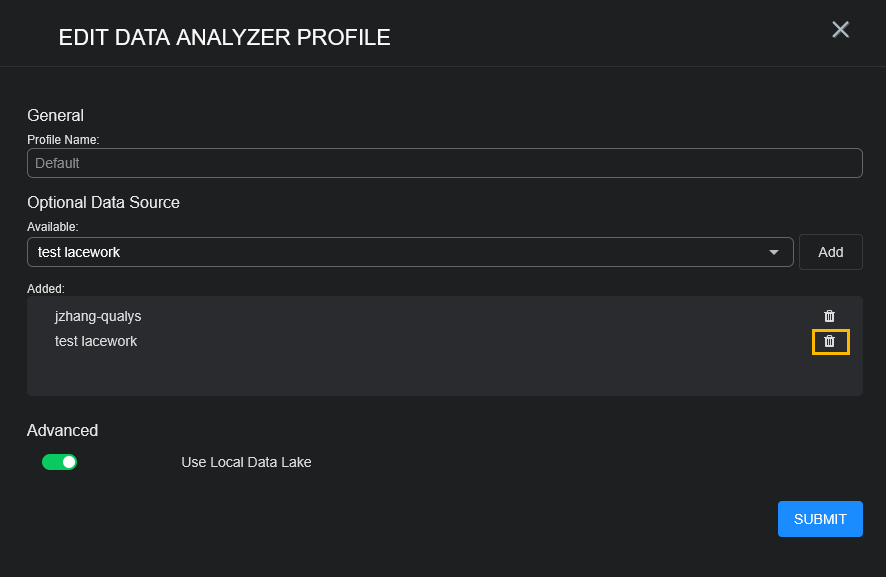Click the General section heading

pos(55,115)
